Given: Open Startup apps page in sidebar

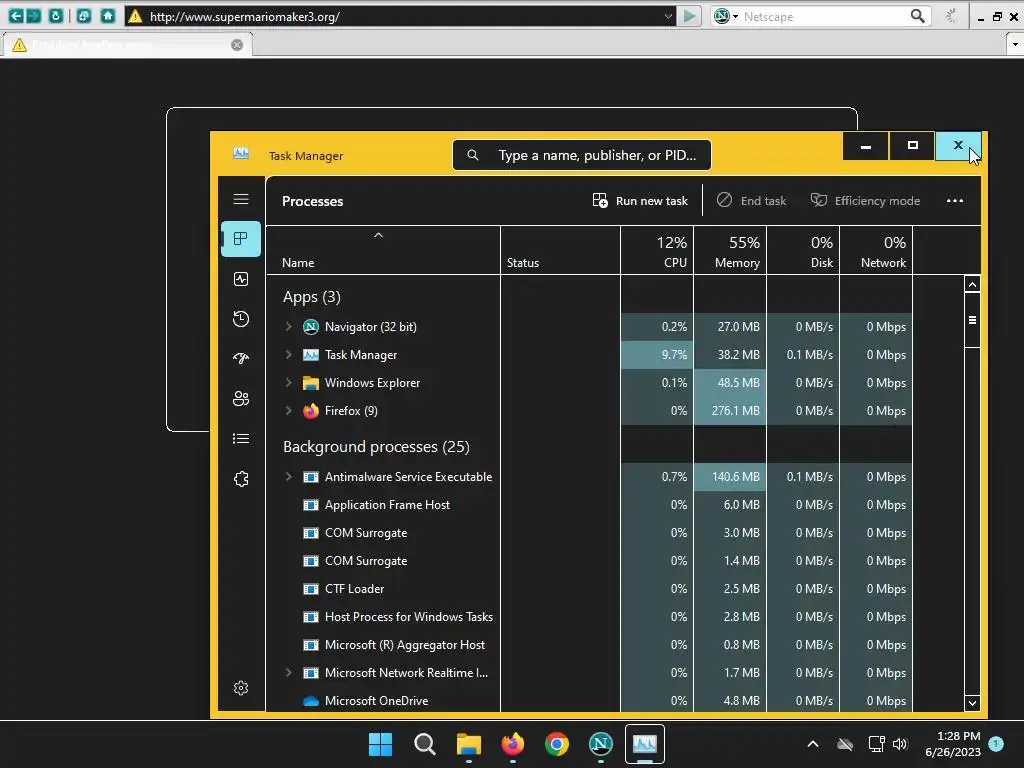Looking at the screenshot, I should 241,359.
